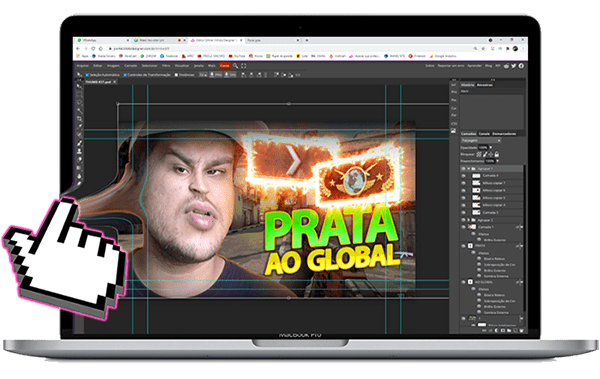Screen dimensions: 600x379
Task: Switch to Canais tab
Action: [484, 134]
